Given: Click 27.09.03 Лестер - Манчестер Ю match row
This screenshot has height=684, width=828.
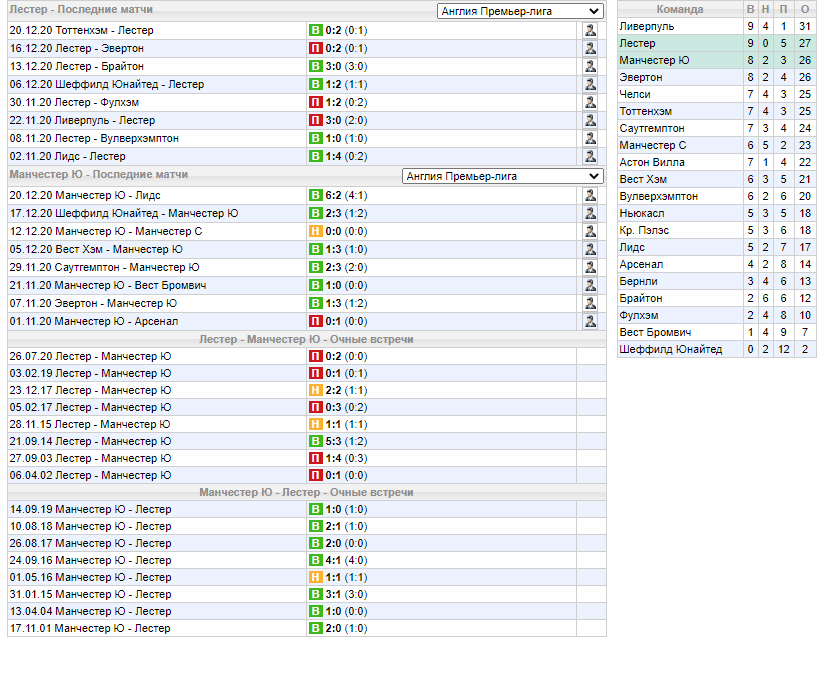Looking at the screenshot, I should [x=307, y=458].
